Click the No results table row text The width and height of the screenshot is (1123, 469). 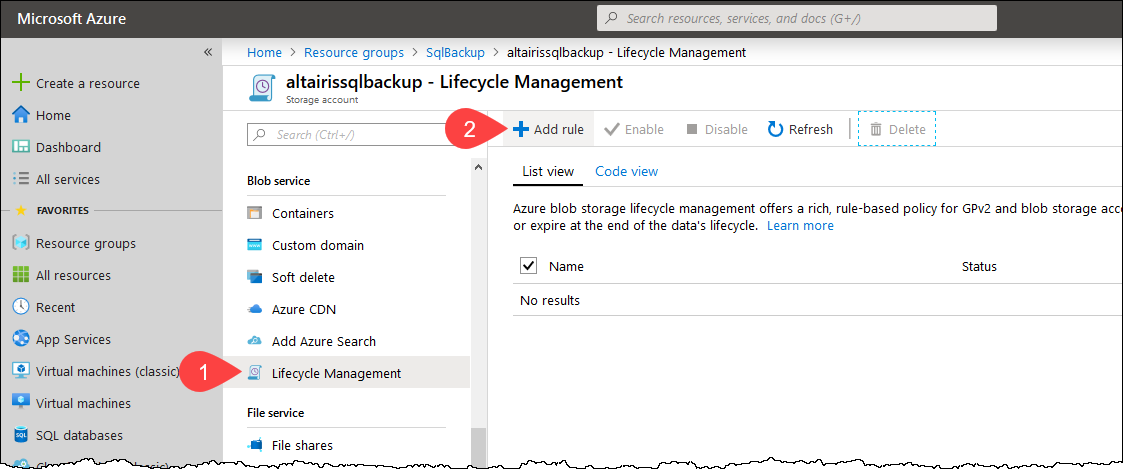pos(550,300)
